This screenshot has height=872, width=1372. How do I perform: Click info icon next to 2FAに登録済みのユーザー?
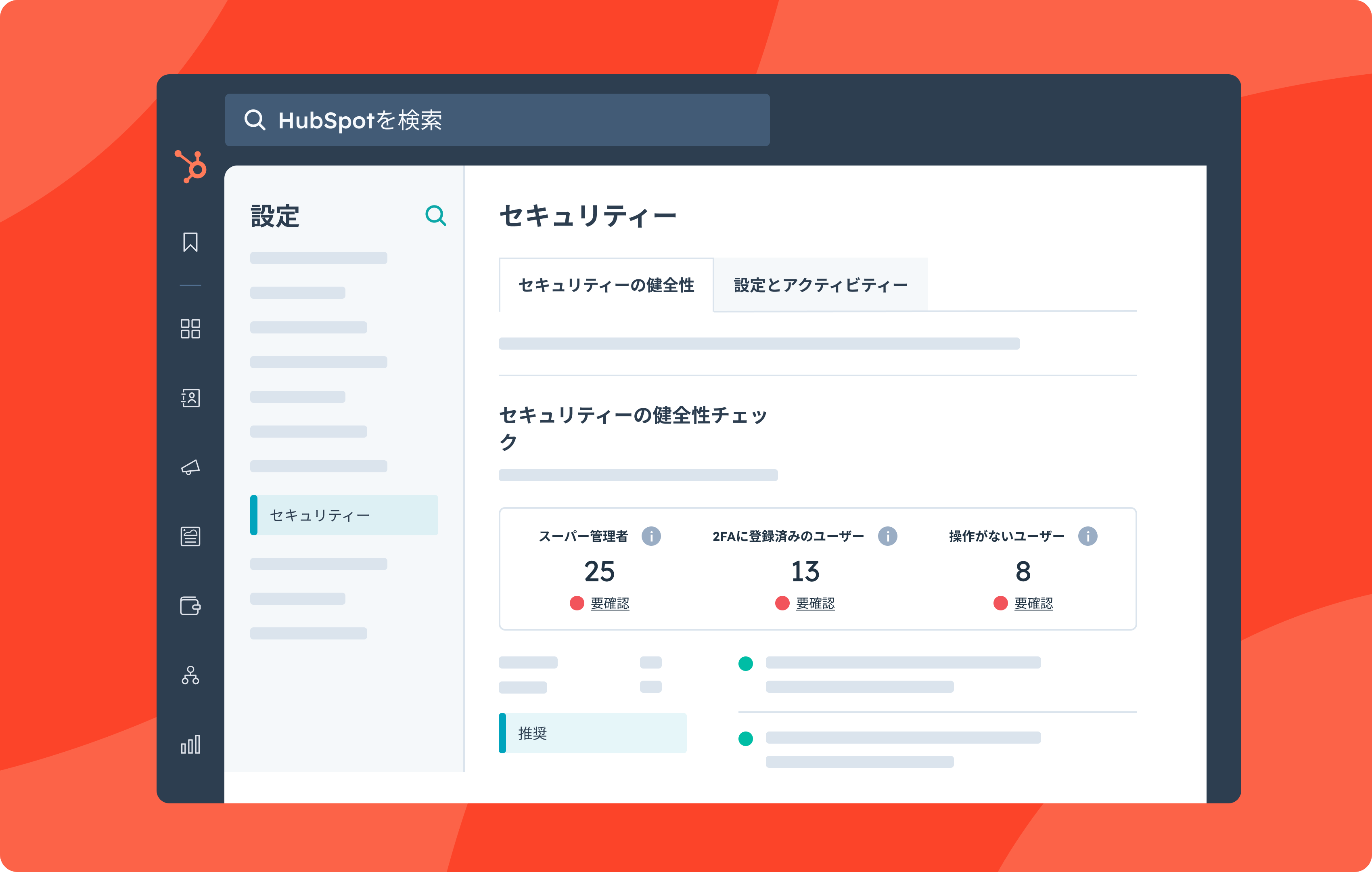888,536
